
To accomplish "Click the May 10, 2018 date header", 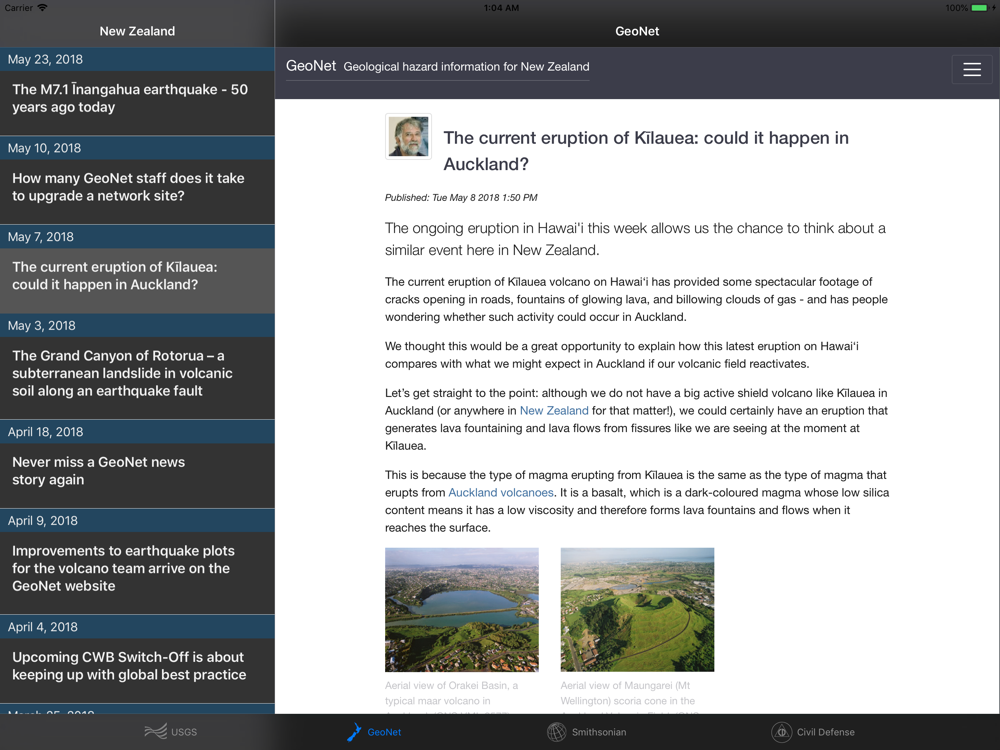I will point(137,148).
